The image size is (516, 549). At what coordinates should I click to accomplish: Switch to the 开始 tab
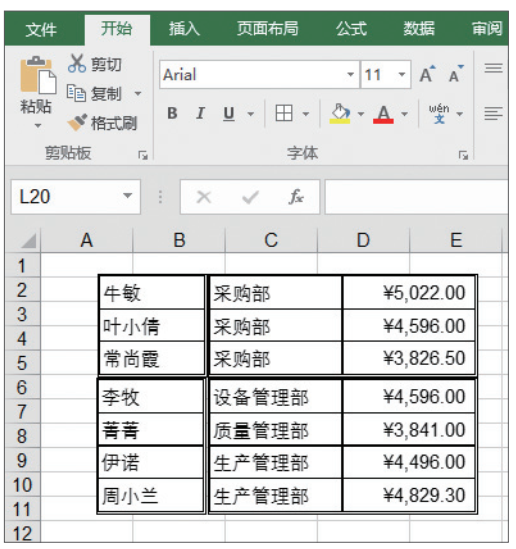(117, 29)
